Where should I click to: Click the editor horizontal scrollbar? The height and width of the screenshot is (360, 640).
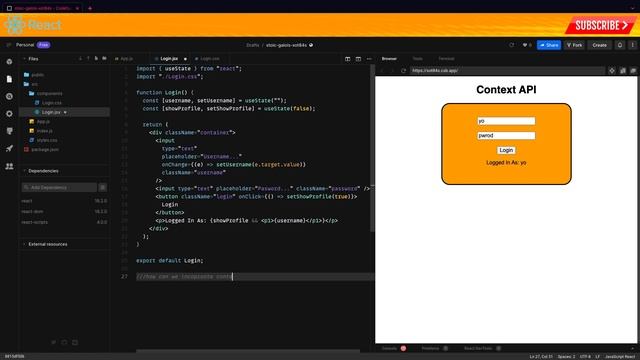[x=248, y=350]
